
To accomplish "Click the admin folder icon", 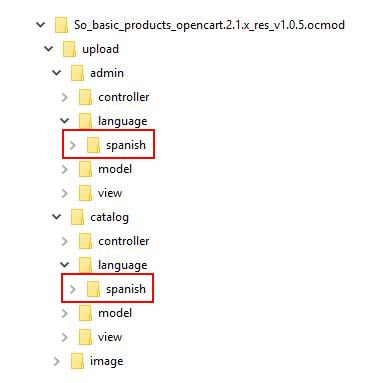I will coord(77,73).
